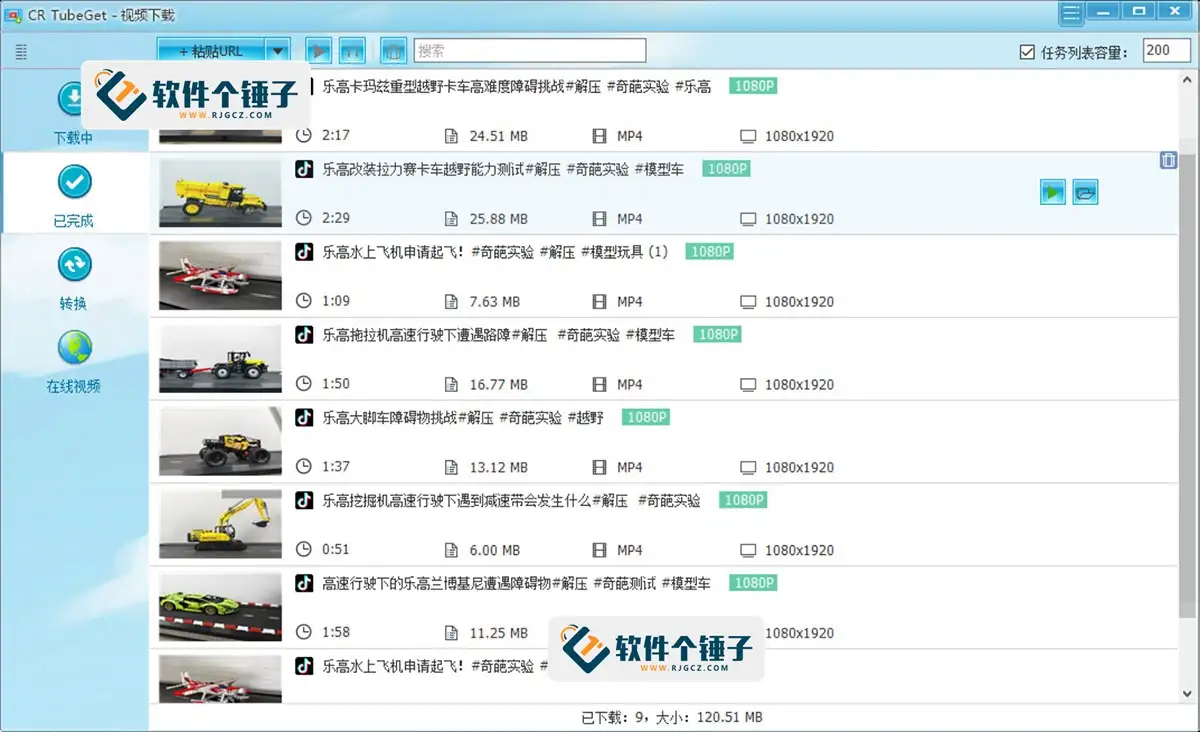This screenshot has width=1200, height=732.
Task: Select the seaplane thumbnail in the 1:09 row
Action: pos(220,276)
